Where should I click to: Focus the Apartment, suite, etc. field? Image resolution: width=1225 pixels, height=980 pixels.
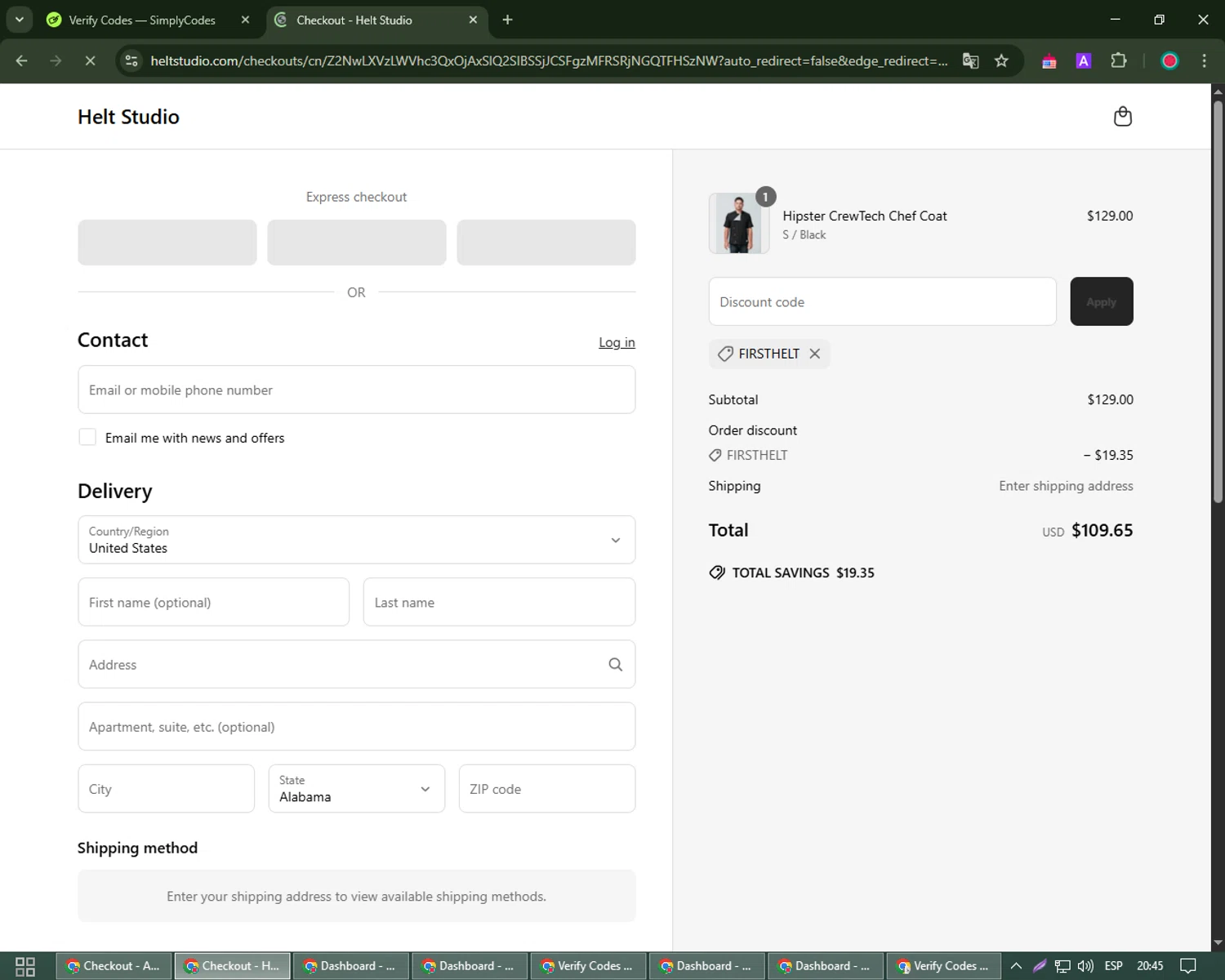357,727
